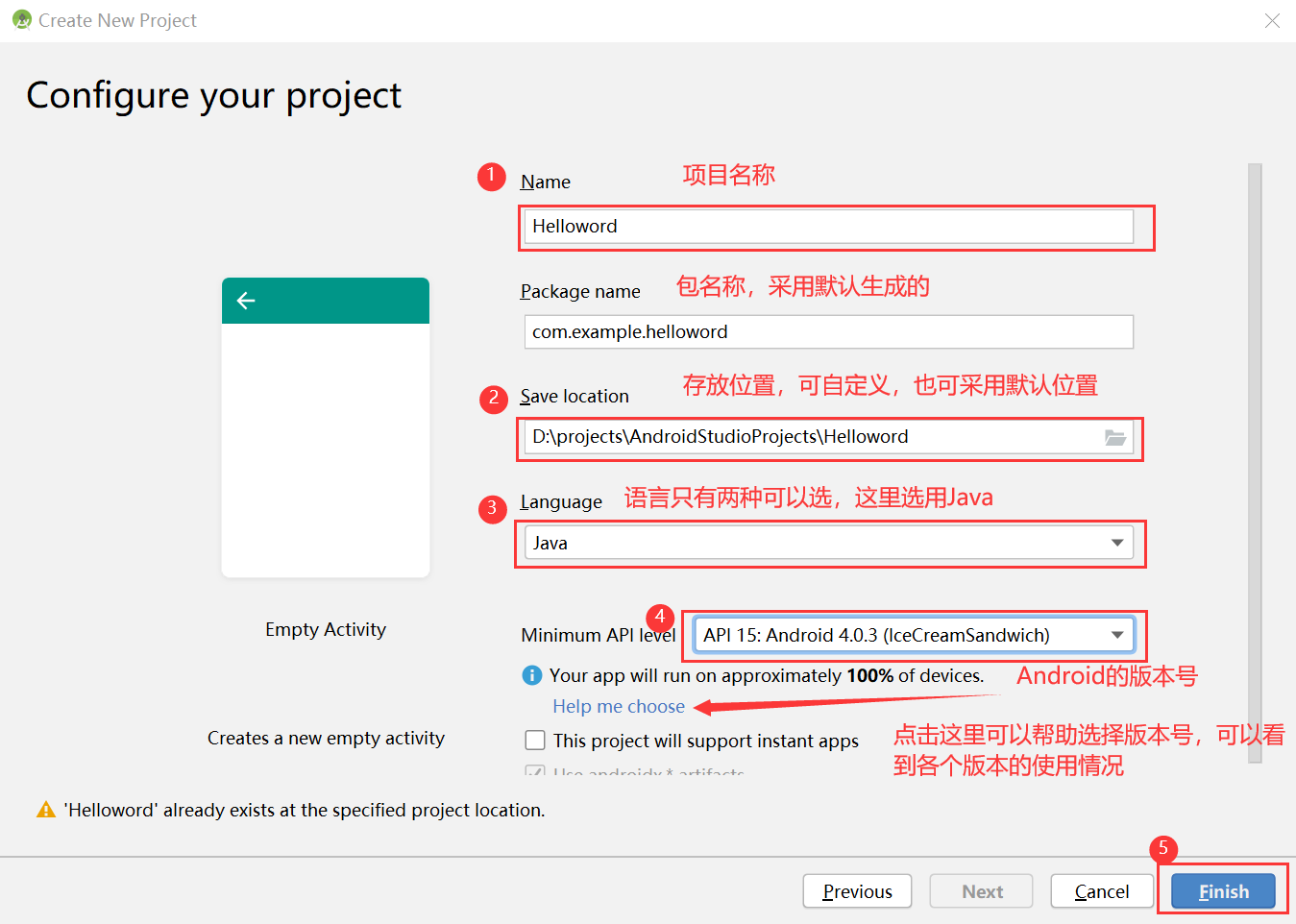Open the Minimum API level dropdown
1296x924 pixels.
1117,635
